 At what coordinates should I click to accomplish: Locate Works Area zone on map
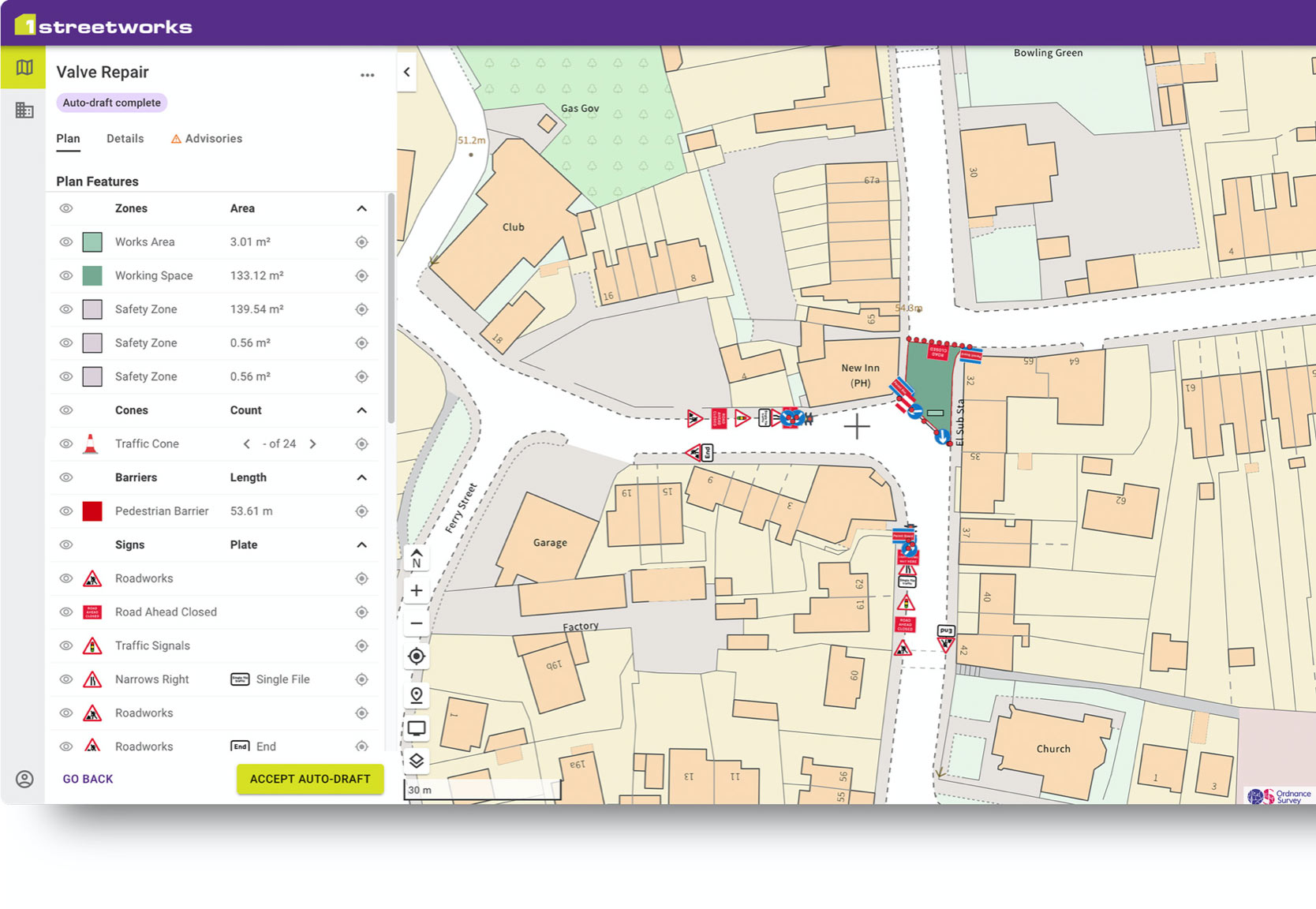pyautogui.click(x=361, y=242)
